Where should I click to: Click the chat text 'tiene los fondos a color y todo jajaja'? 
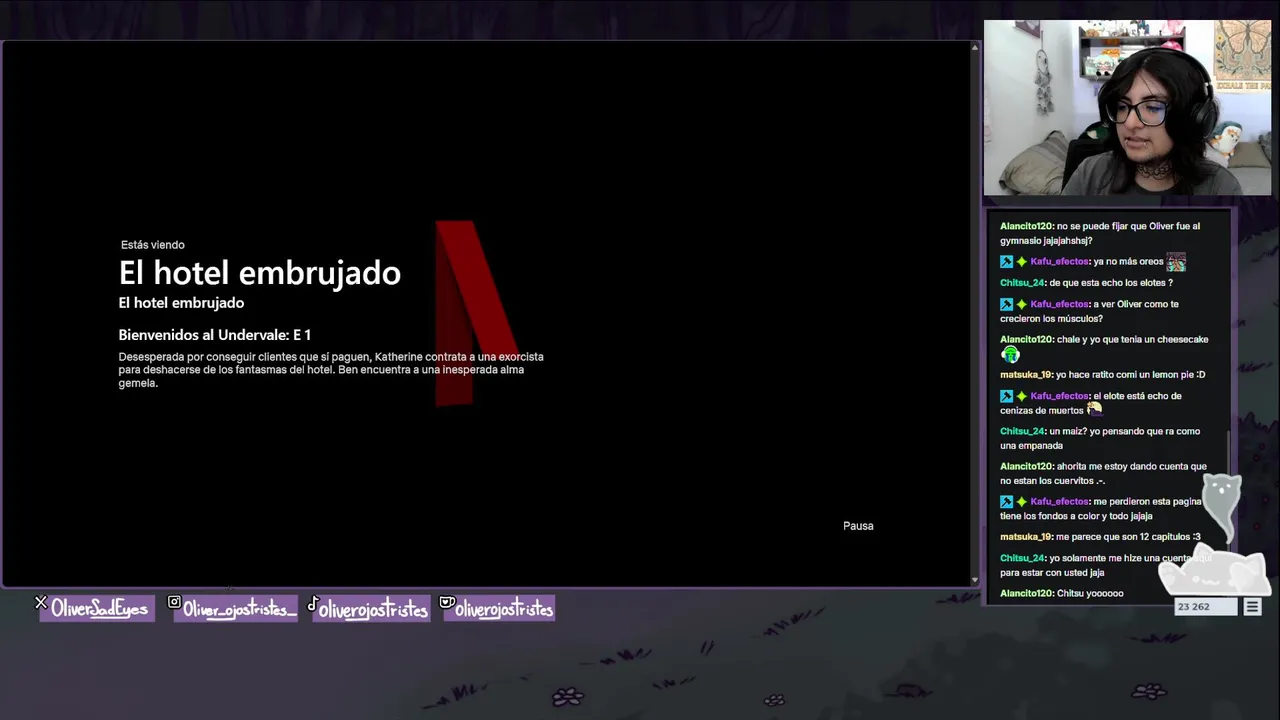(x=1076, y=516)
